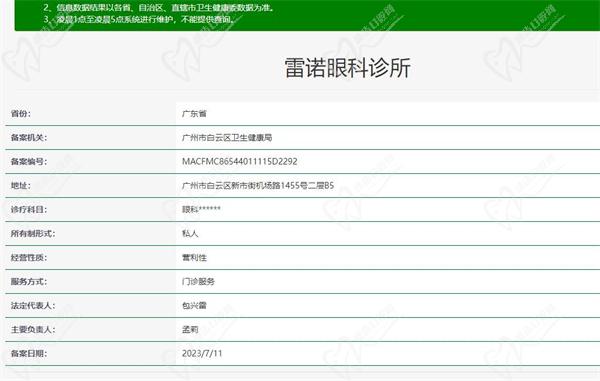The width and height of the screenshot is (600, 381).
Task: Select the 省份 label
Action: click(21, 114)
